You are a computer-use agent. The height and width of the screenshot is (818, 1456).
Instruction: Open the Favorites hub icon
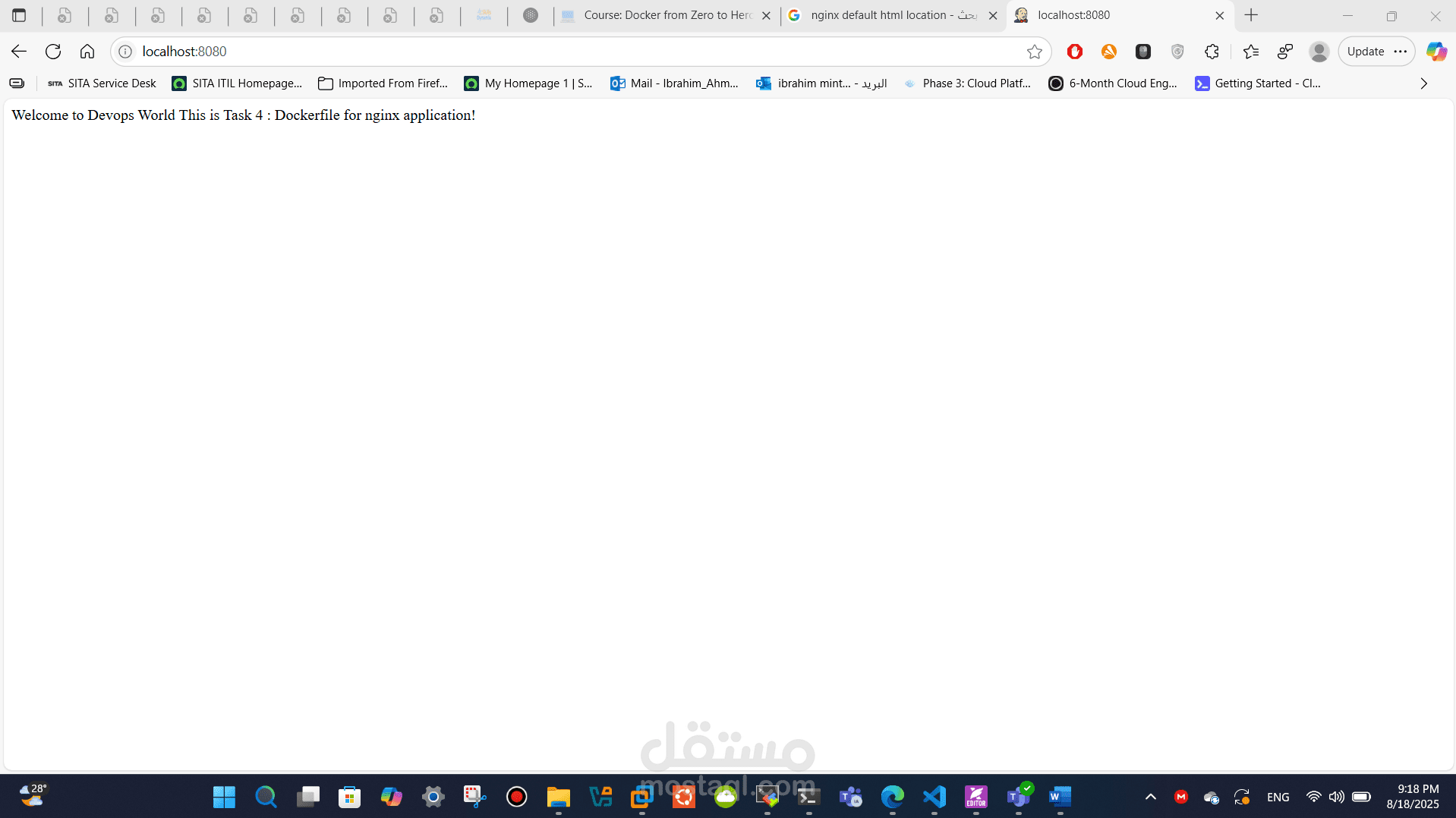tap(1250, 52)
